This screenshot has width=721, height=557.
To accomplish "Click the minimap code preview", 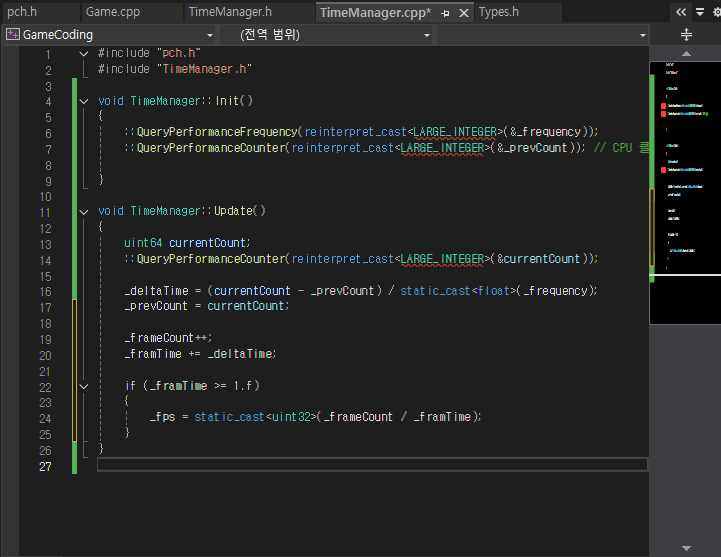I will [x=685, y=193].
